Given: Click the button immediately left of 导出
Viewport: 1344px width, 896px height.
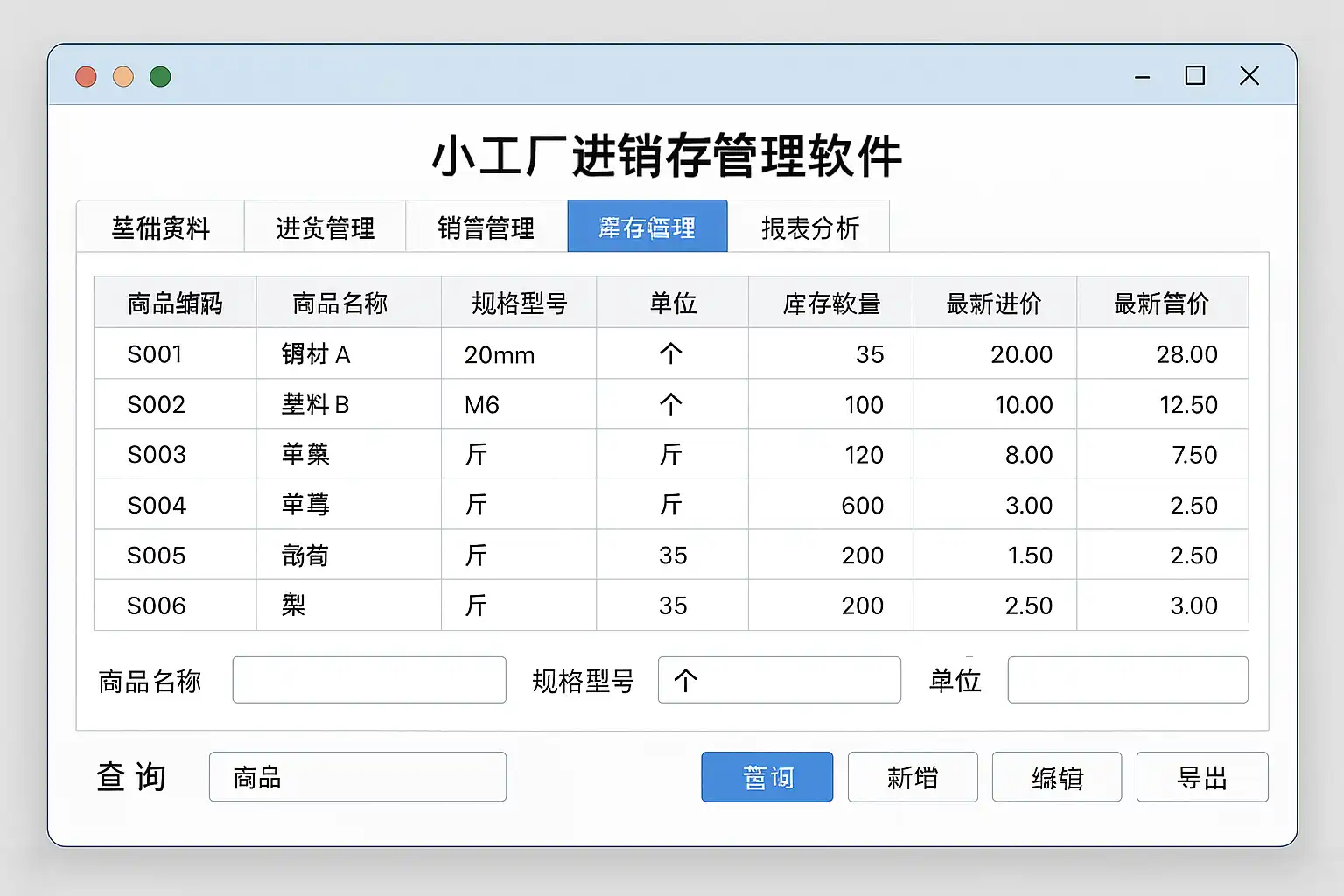Looking at the screenshot, I should pos(1056,777).
